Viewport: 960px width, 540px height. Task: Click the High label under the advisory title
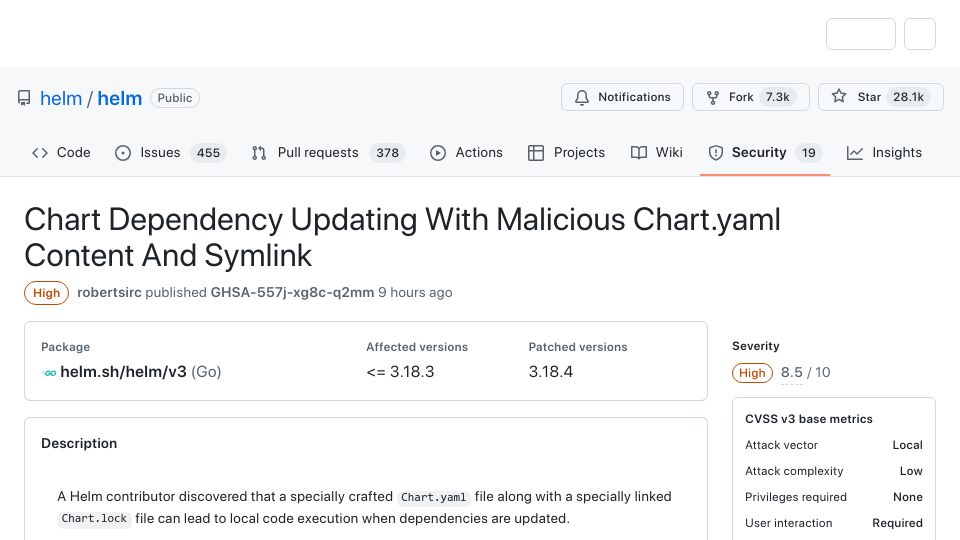coord(47,293)
